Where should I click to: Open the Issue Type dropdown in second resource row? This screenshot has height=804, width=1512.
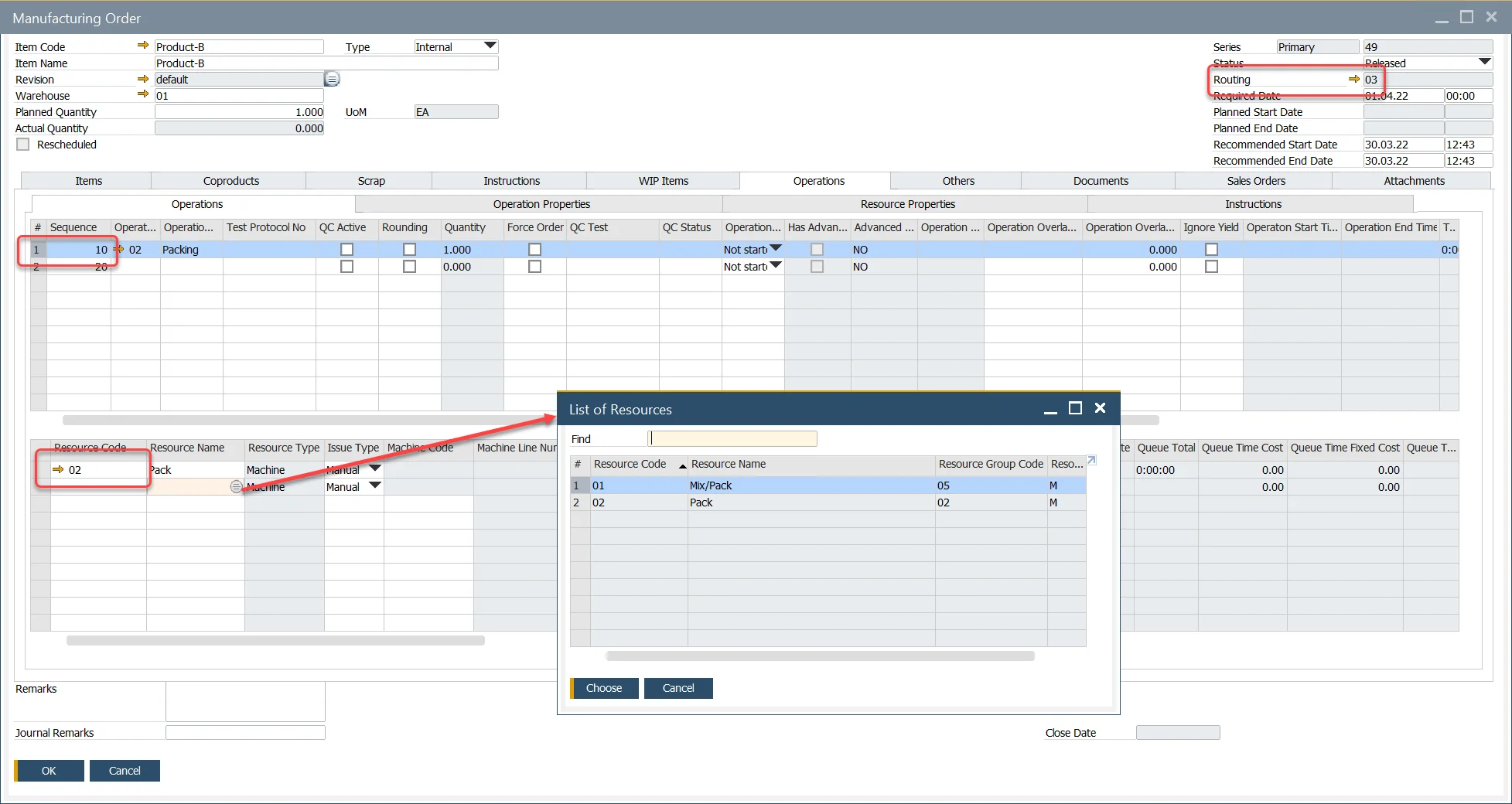point(375,485)
